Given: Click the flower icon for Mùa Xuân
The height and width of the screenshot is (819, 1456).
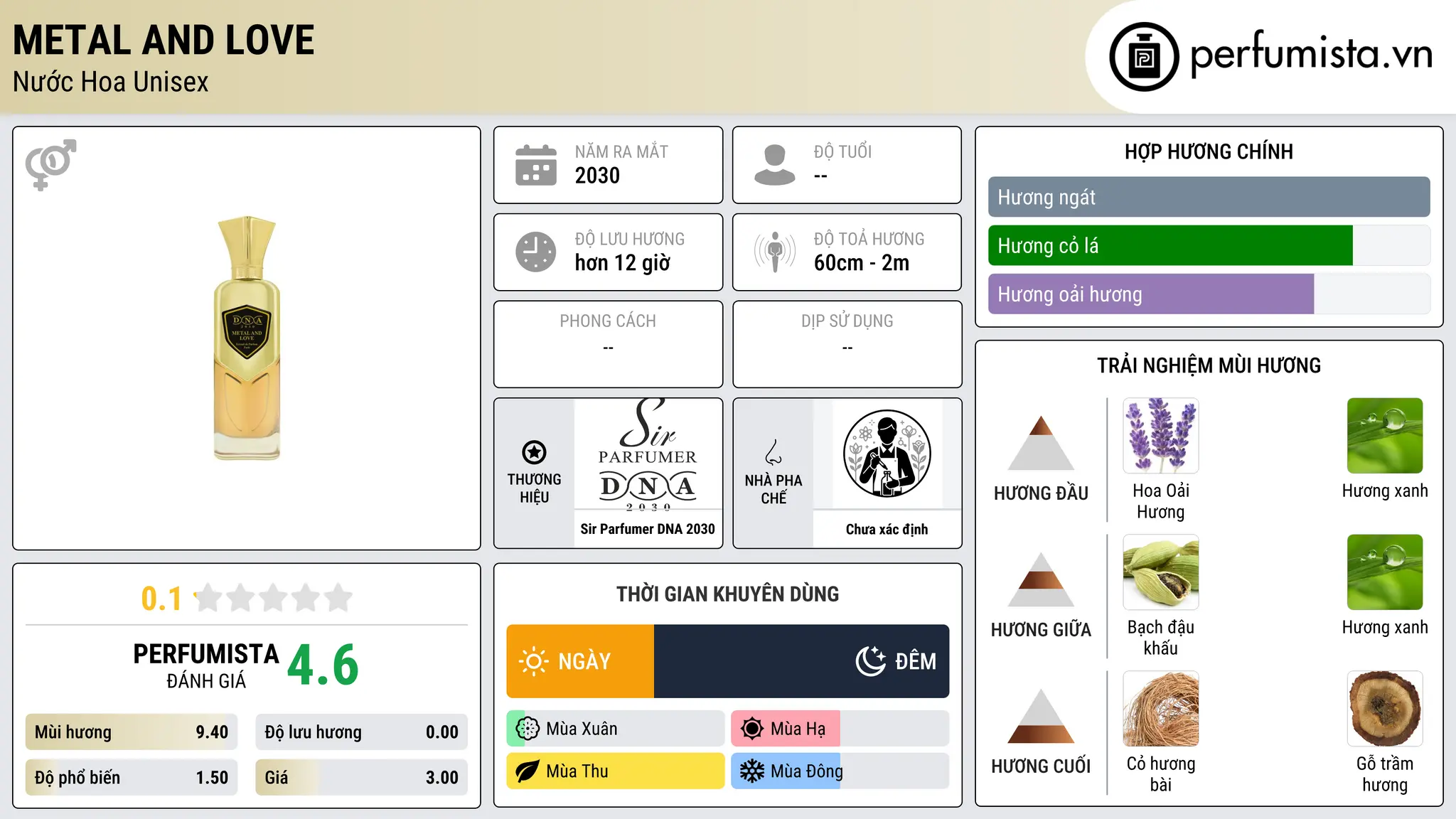Looking at the screenshot, I should (528, 729).
